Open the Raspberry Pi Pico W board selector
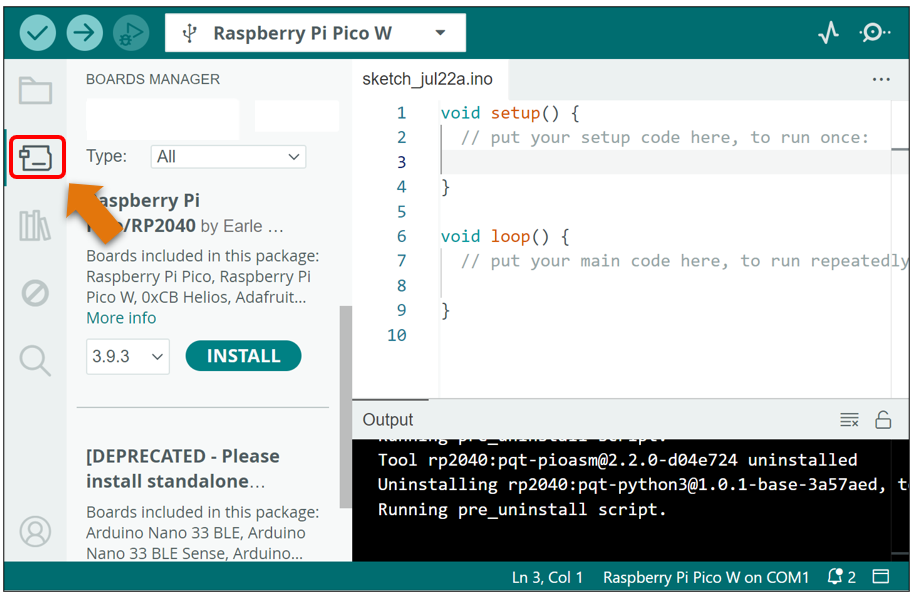914x598 pixels. pyautogui.click(x=315, y=33)
